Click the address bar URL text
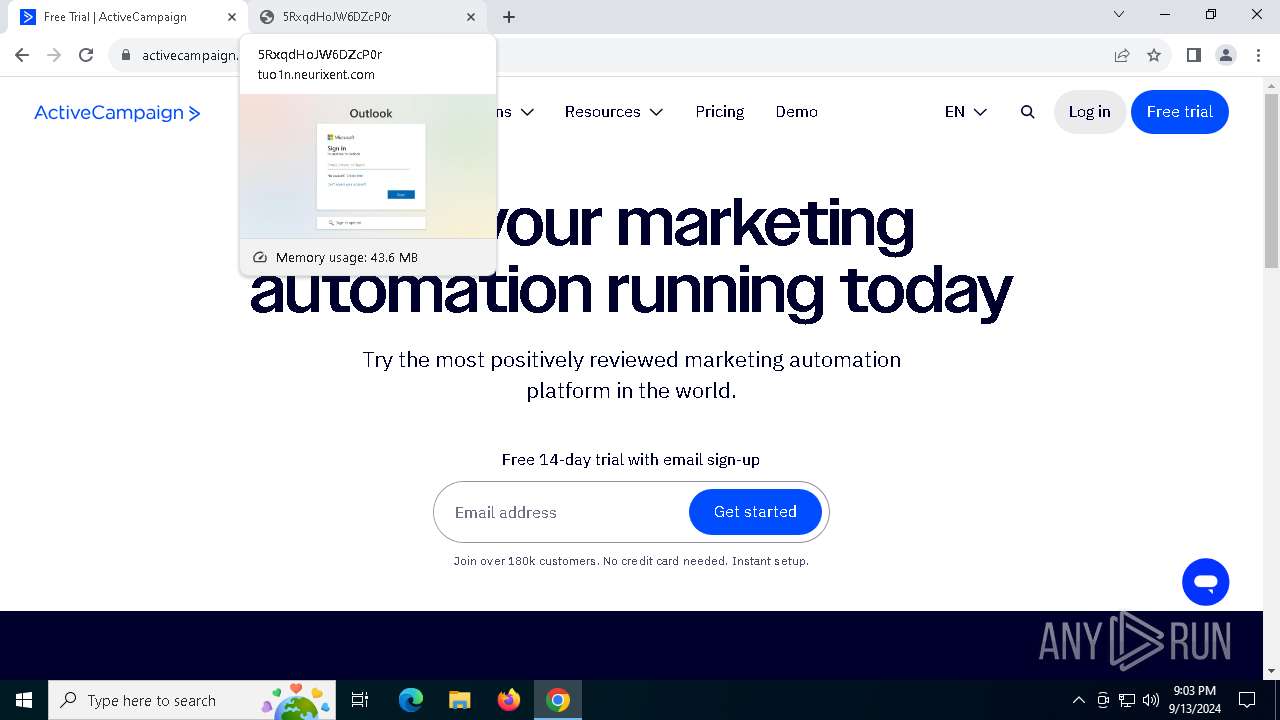The height and width of the screenshot is (720, 1280). click(190, 55)
